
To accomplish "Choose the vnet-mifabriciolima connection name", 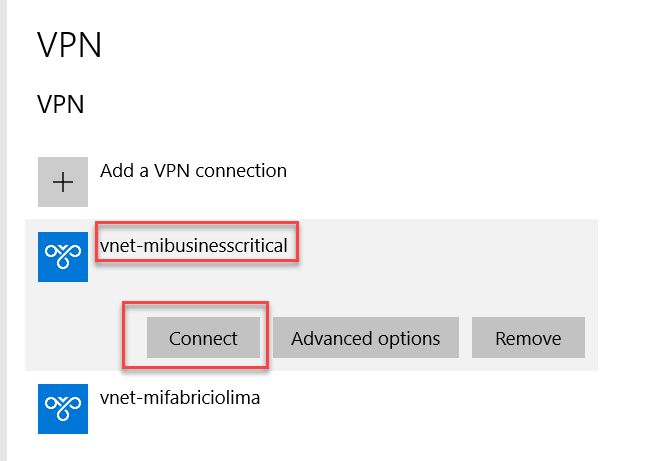I will pos(180,398).
